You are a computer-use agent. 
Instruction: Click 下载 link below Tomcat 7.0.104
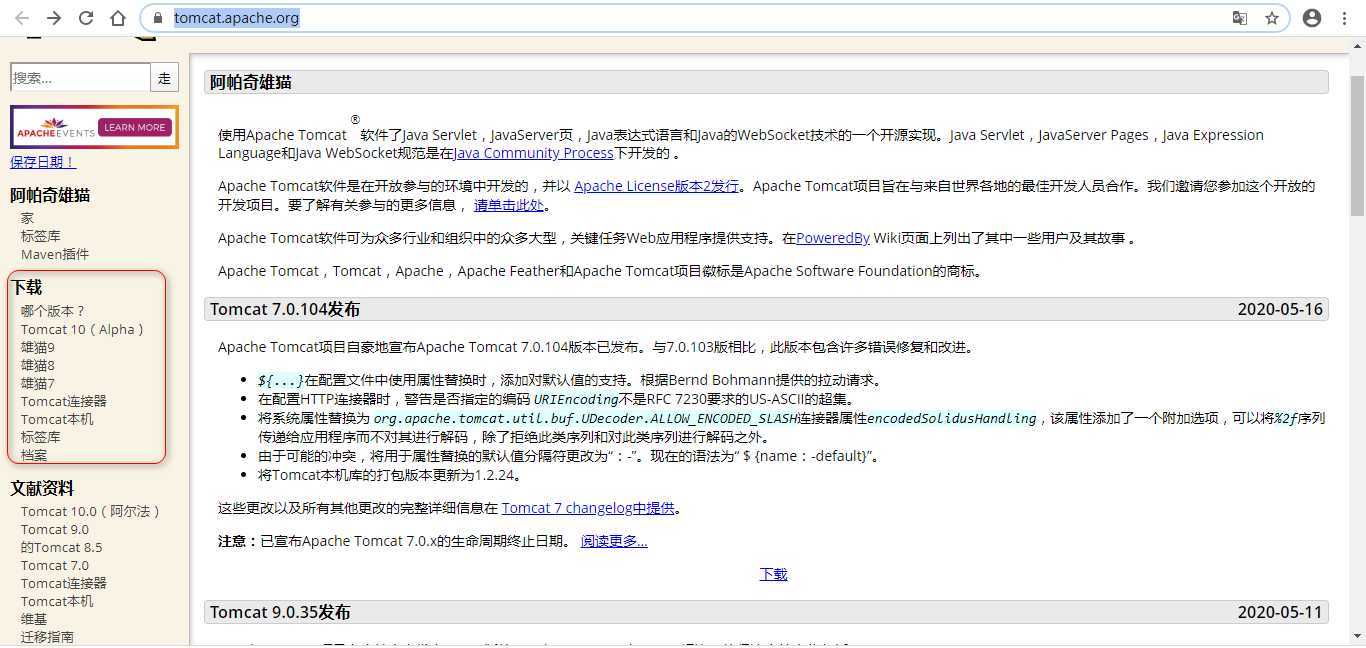tap(773, 574)
